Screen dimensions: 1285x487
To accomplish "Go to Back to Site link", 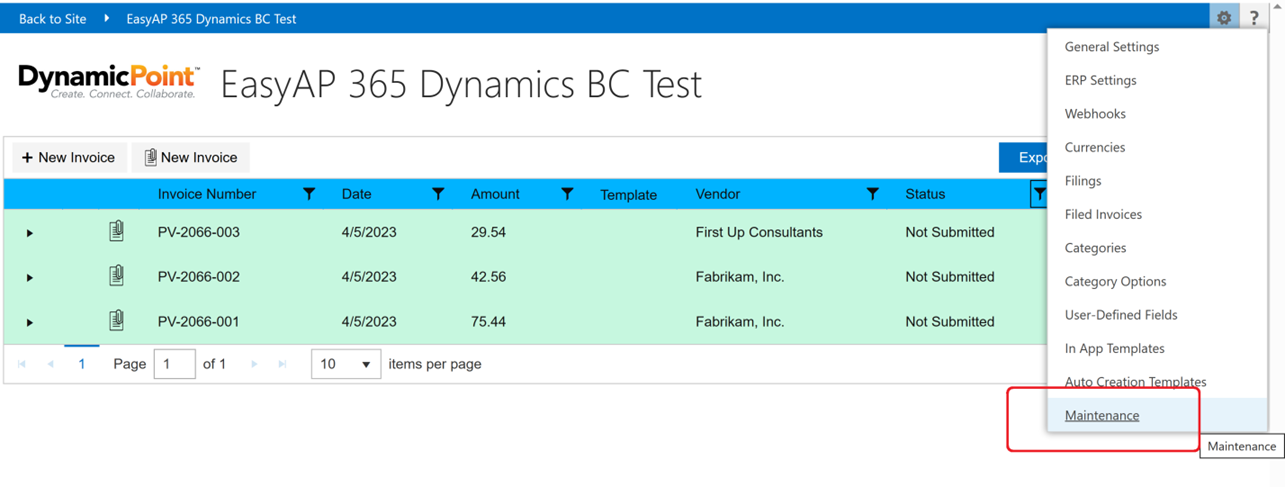I will (x=52, y=18).
